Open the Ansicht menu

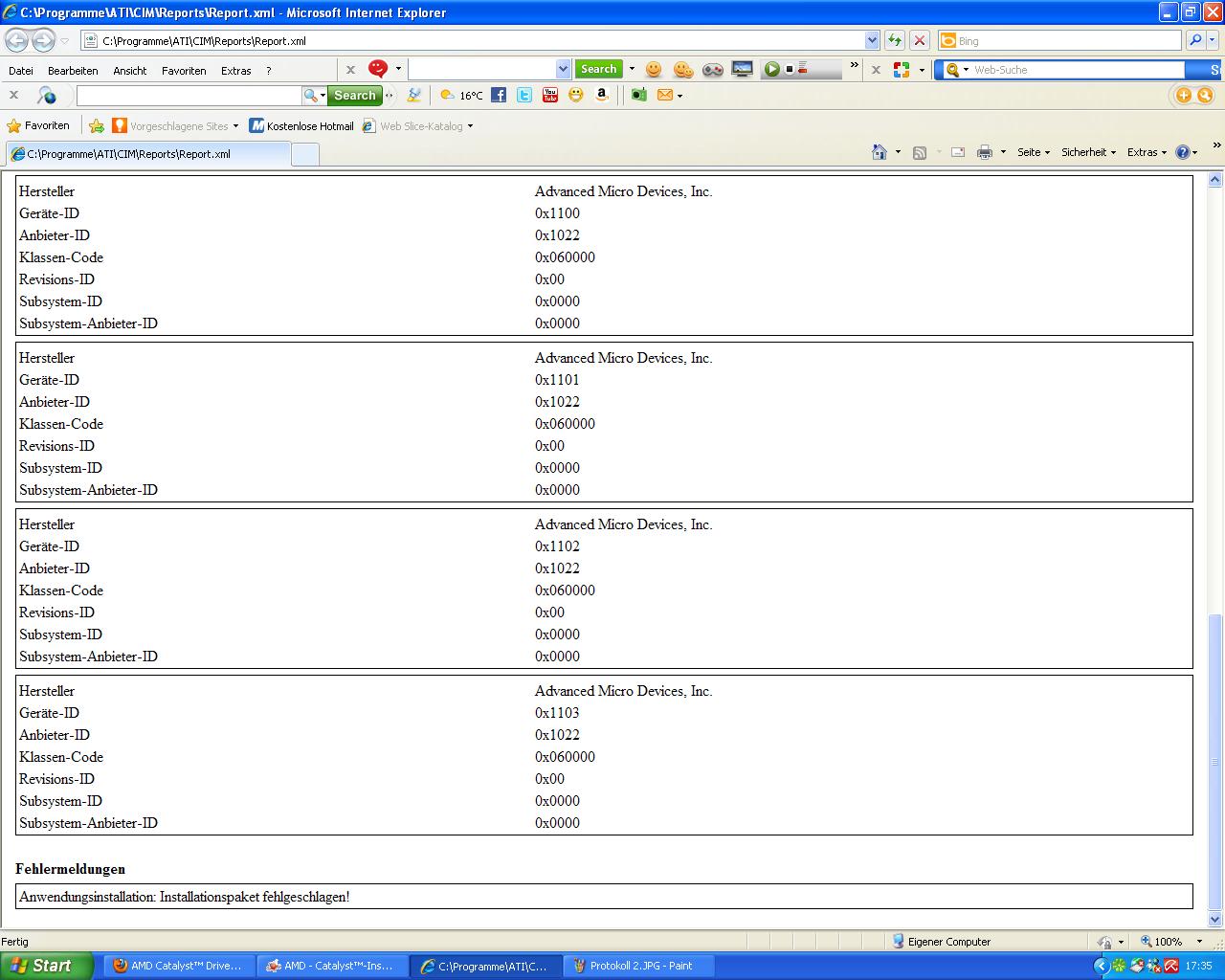pyautogui.click(x=130, y=71)
